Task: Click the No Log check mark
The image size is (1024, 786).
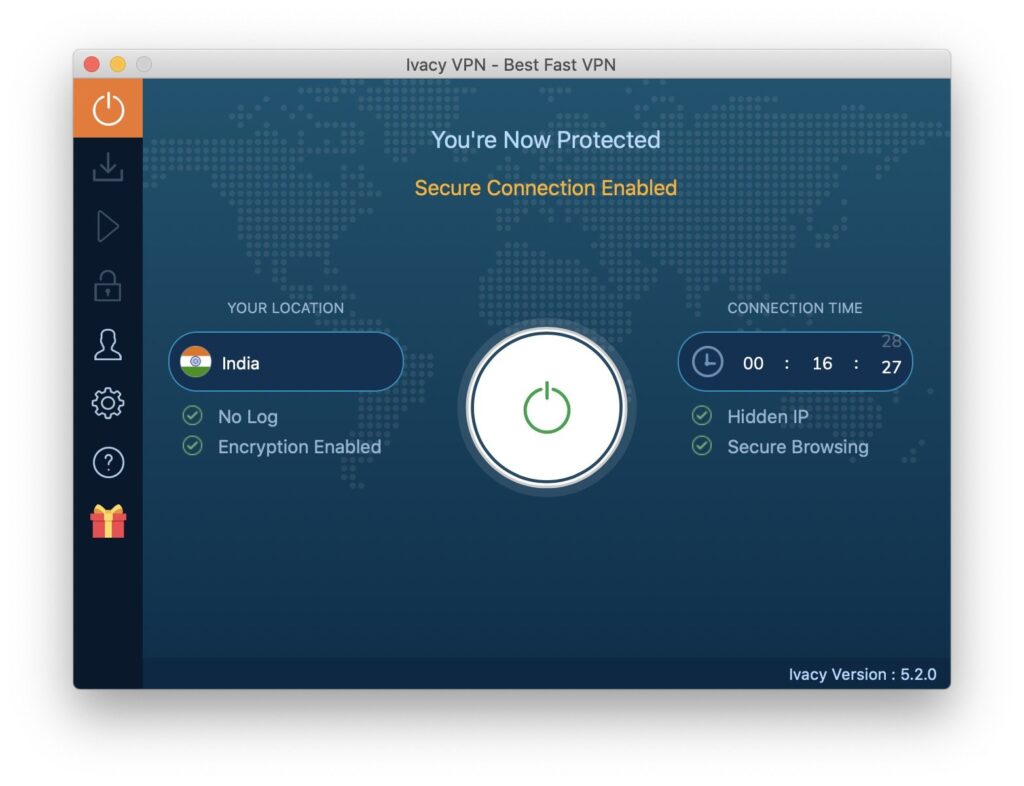Action: [x=192, y=415]
